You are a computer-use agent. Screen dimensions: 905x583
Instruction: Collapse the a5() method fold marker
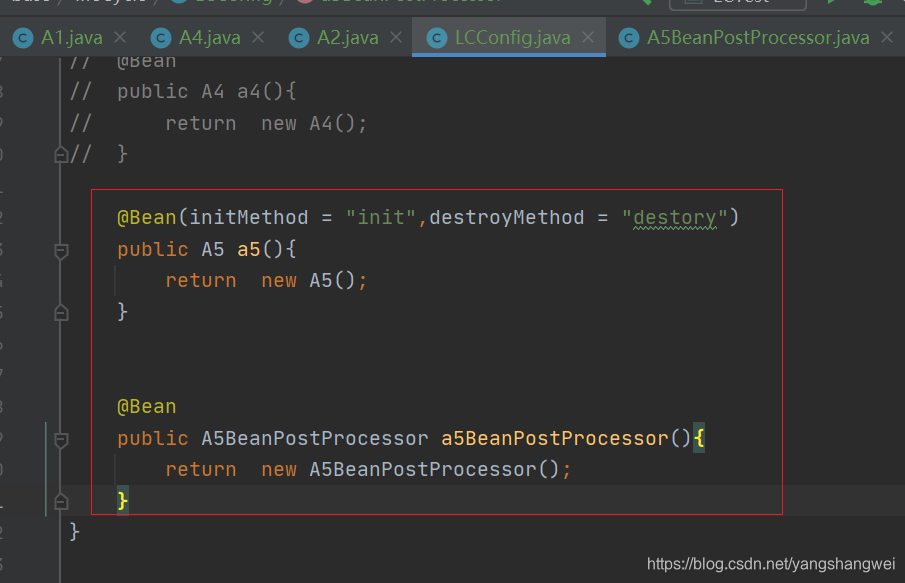61,251
